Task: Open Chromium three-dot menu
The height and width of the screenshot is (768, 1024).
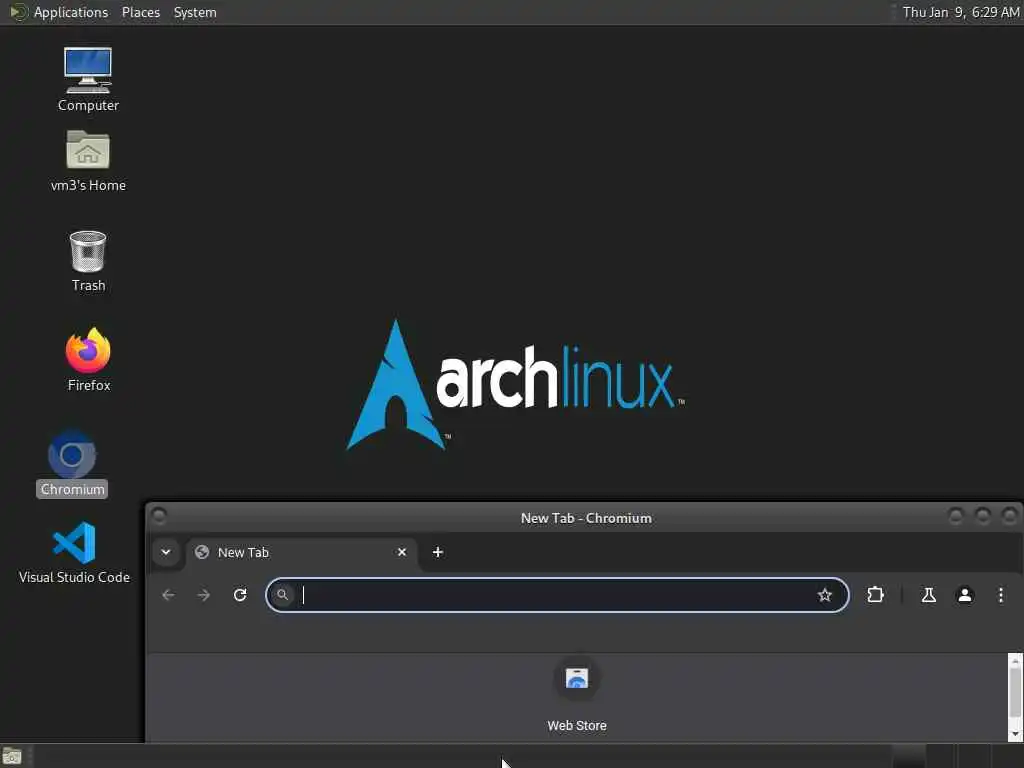Action: tap(1000, 595)
